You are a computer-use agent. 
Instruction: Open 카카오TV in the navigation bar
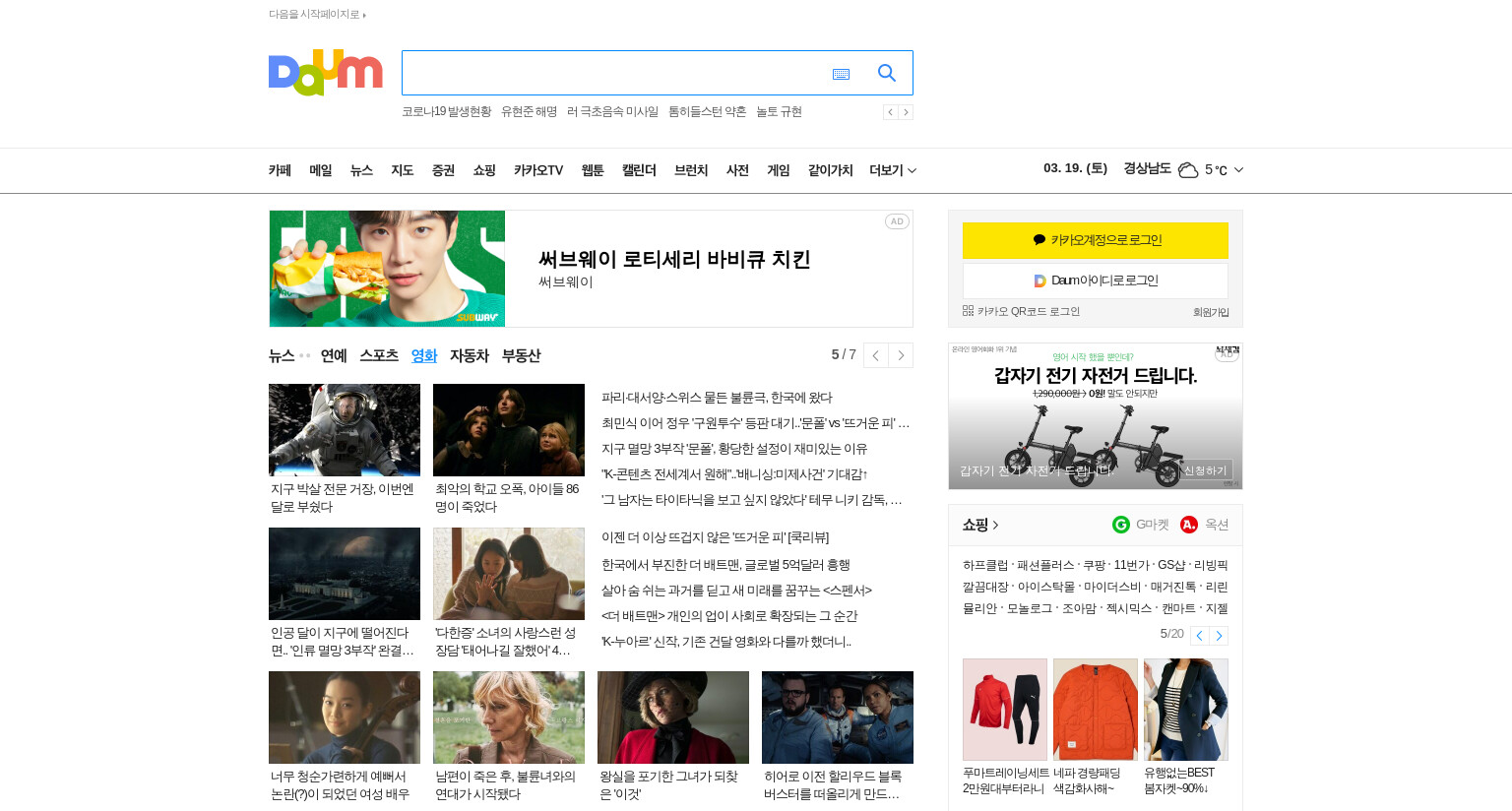coord(538,170)
